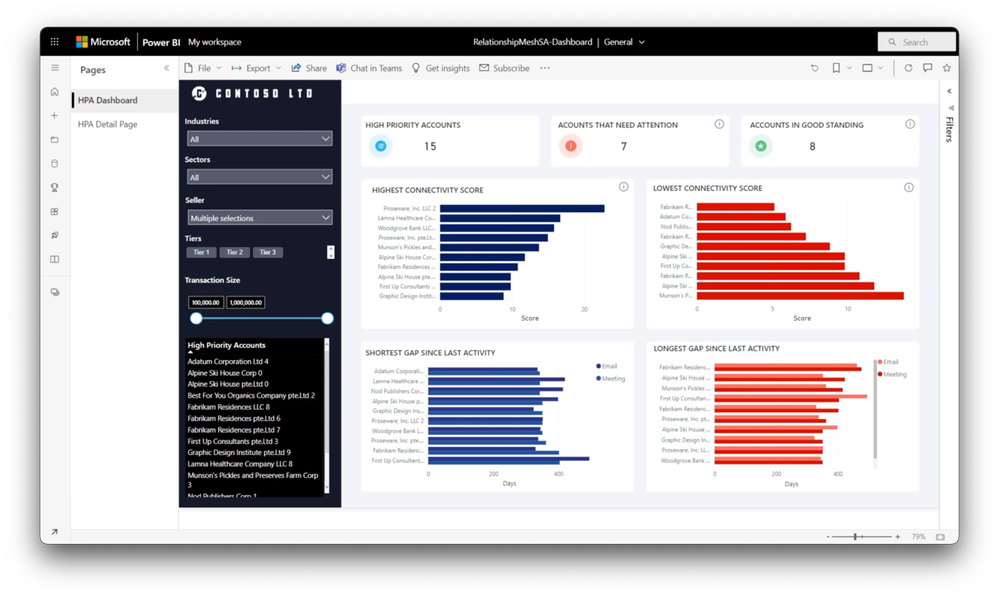Click the arrow icon at the sidebar bottom
999x597 pixels.
click(x=55, y=531)
